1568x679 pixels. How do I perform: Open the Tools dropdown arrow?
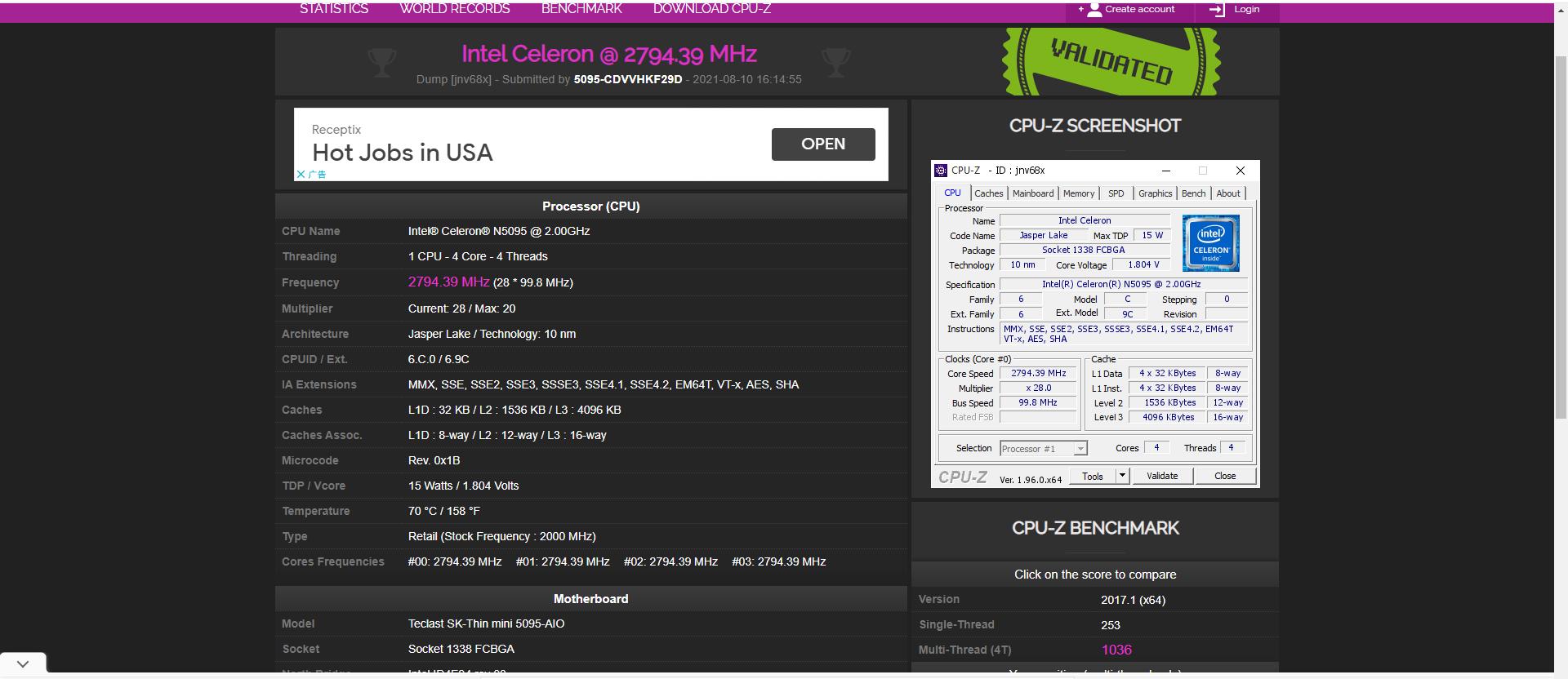click(x=1122, y=476)
